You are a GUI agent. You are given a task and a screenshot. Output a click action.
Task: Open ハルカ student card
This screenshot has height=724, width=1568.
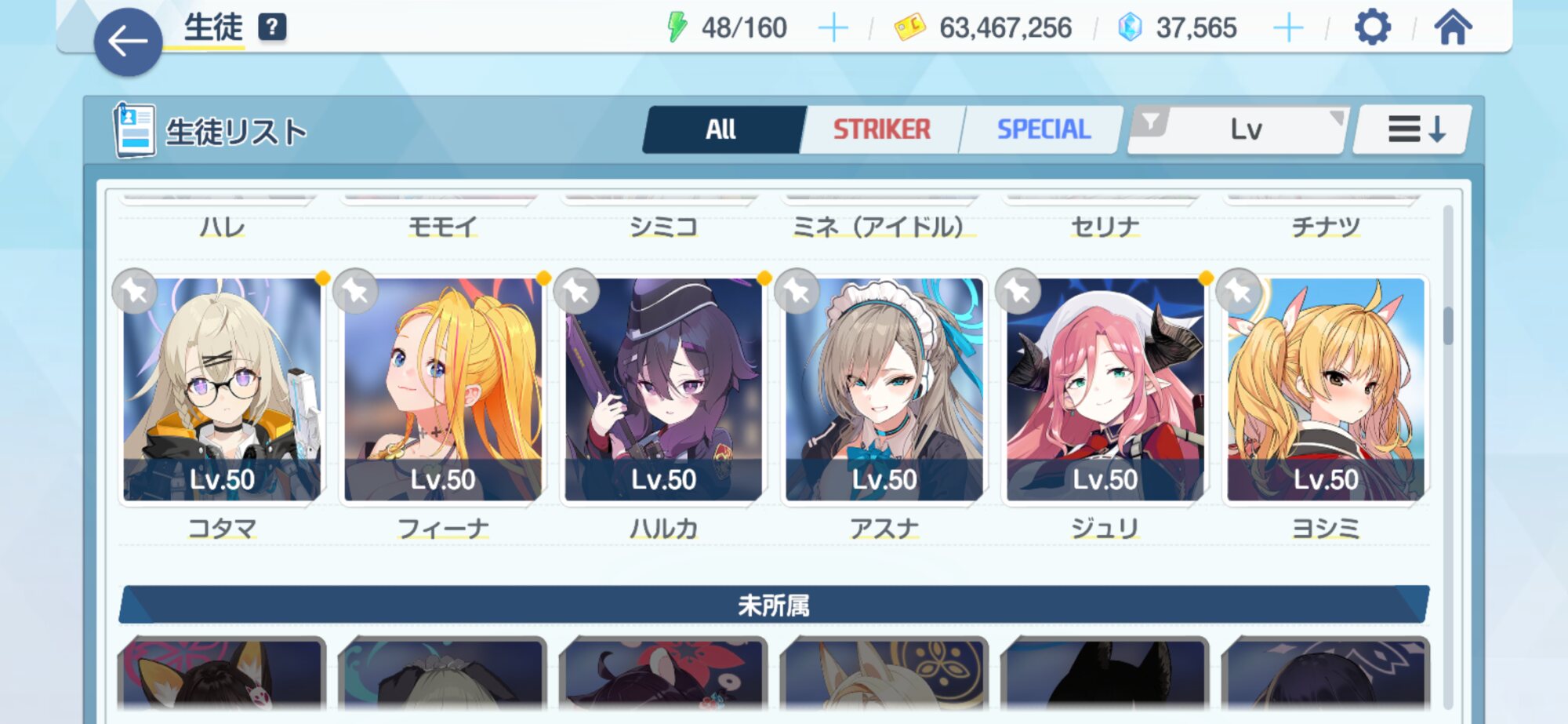click(x=663, y=390)
